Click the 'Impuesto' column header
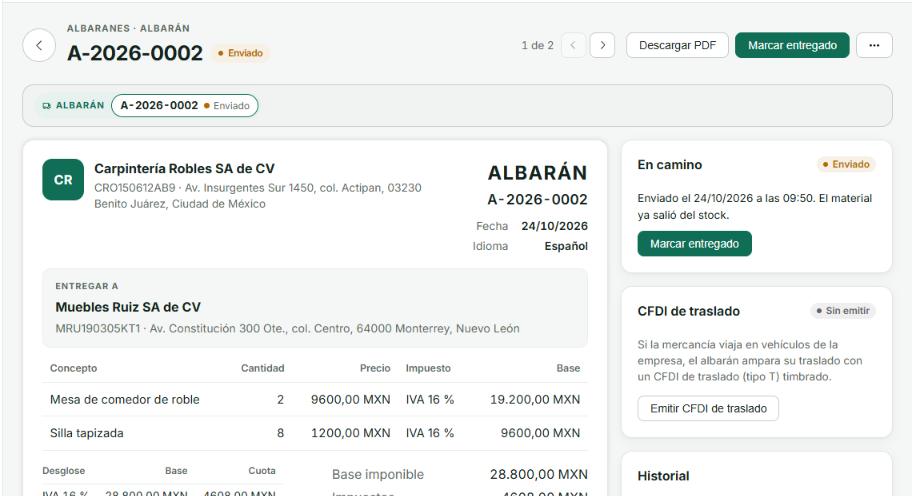The width and height of the screenshot is (912, 496). [428, 368]
